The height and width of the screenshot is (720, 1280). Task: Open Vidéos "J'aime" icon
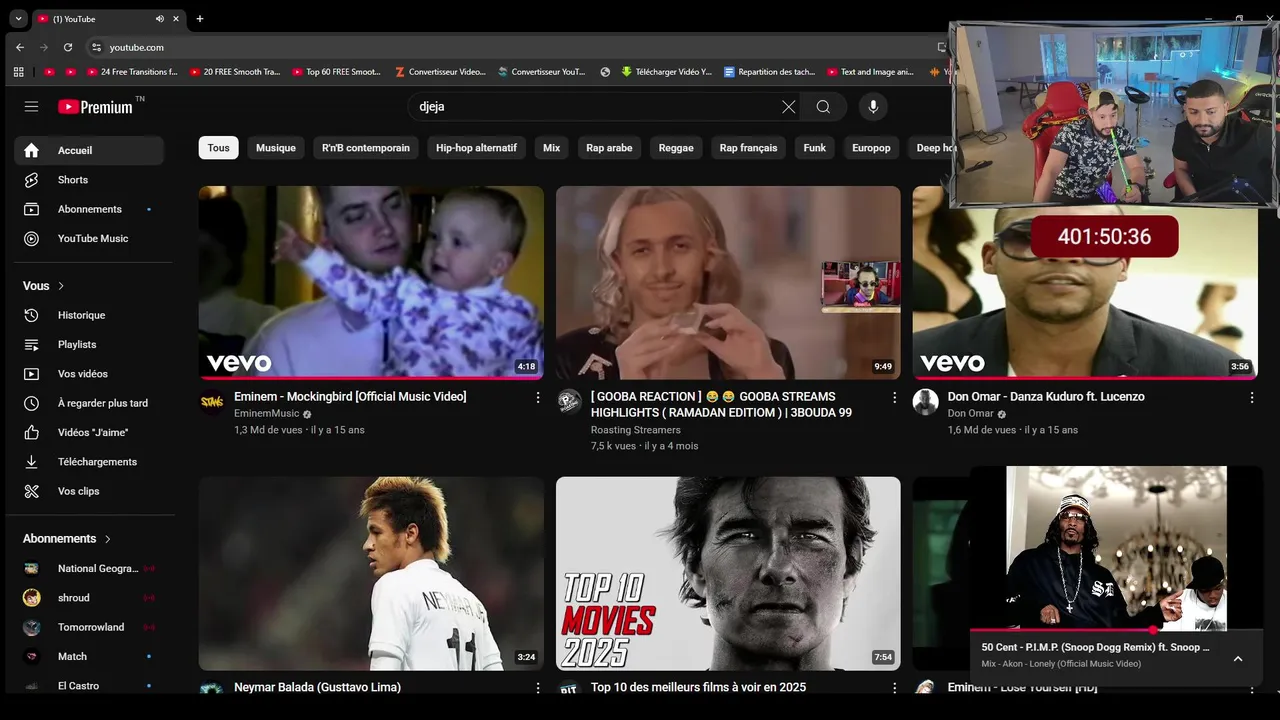31,432
